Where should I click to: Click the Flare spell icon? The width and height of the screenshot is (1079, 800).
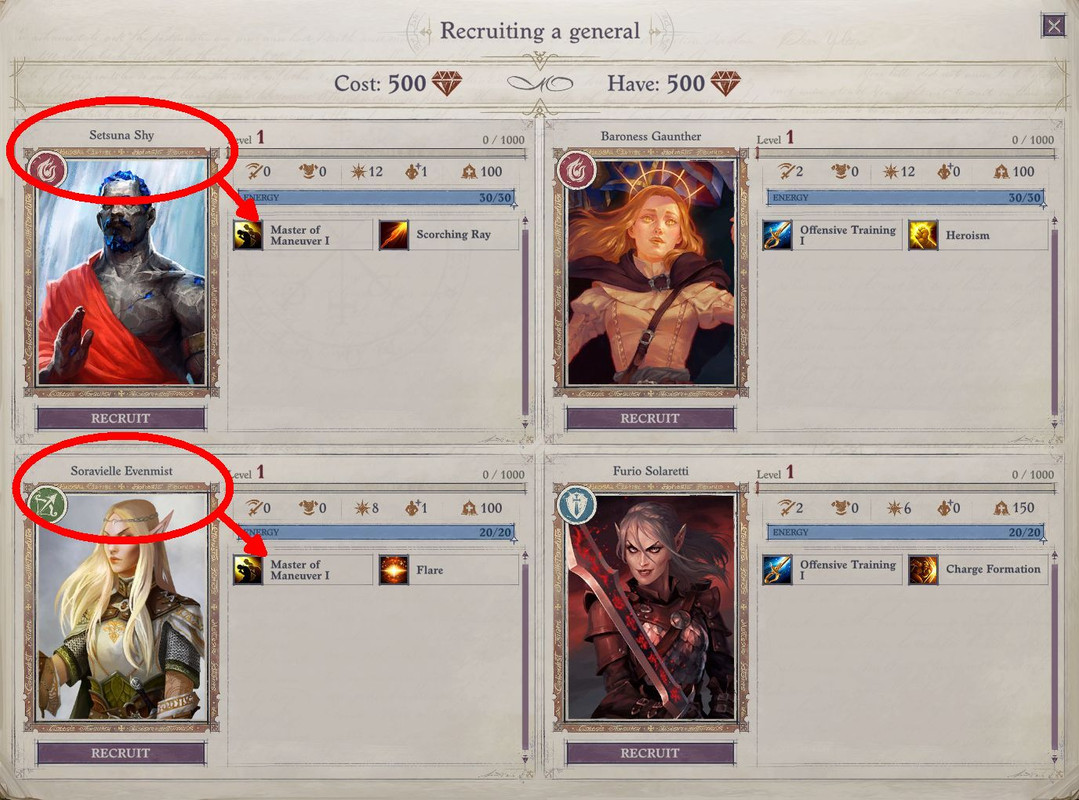394,570
